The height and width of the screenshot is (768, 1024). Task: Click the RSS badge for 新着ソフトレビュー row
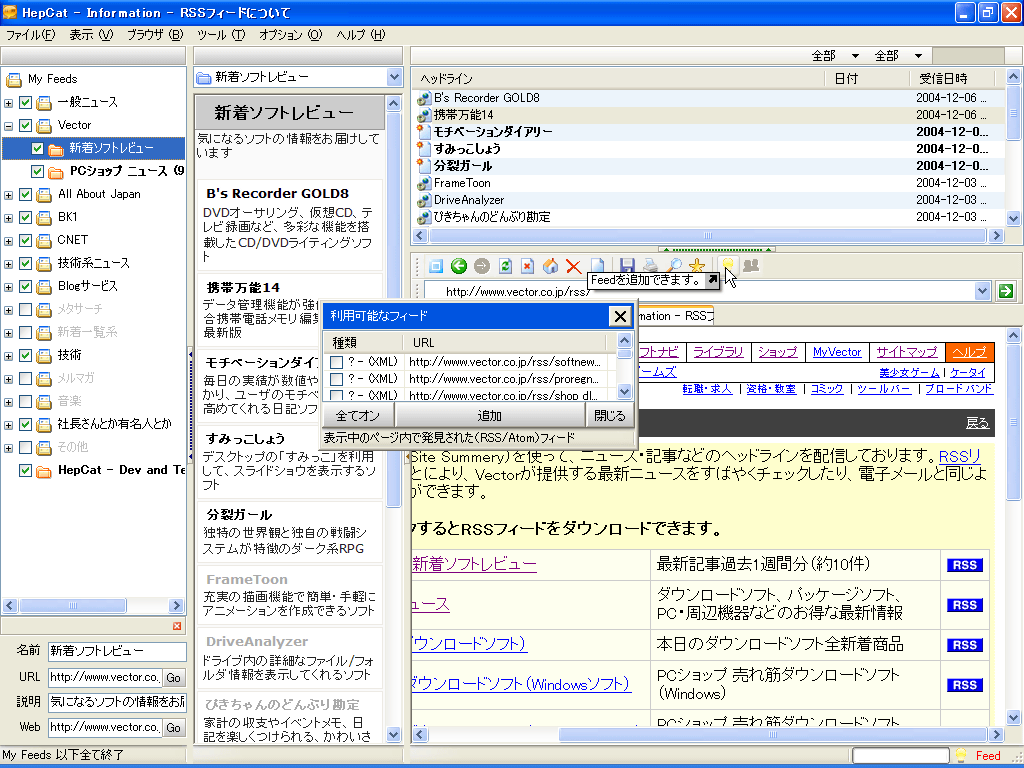click(x=965, y=565)
